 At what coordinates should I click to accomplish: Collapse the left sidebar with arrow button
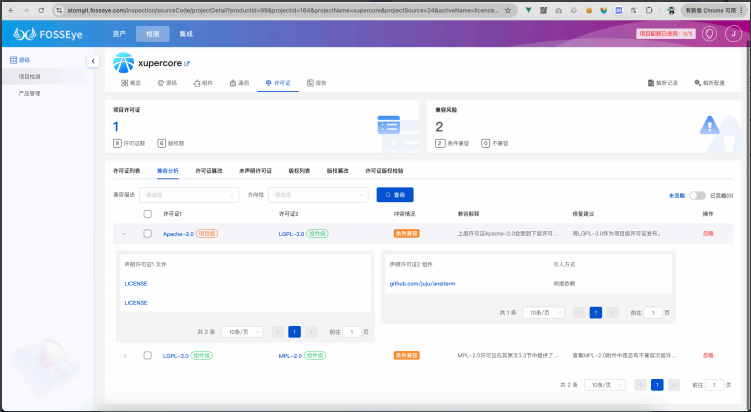click(93, 61)
